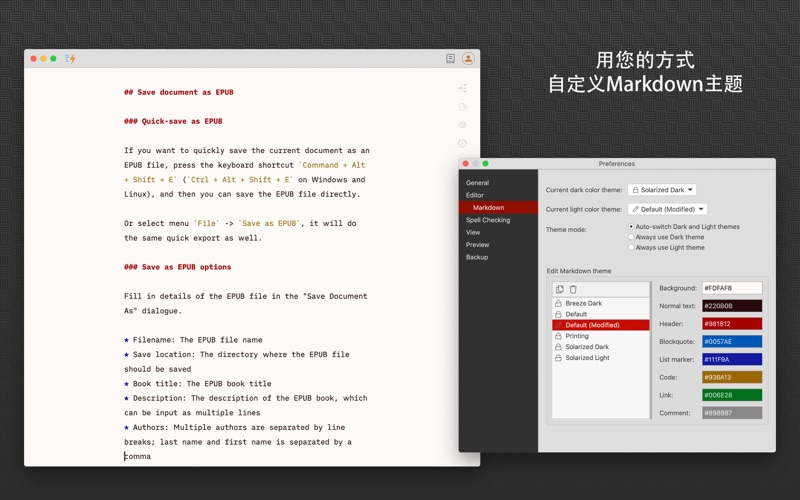Screen dimensions: 800x500
Task: Click the lock icon beside Breeze Dark
Action: [x=558, y=303]
